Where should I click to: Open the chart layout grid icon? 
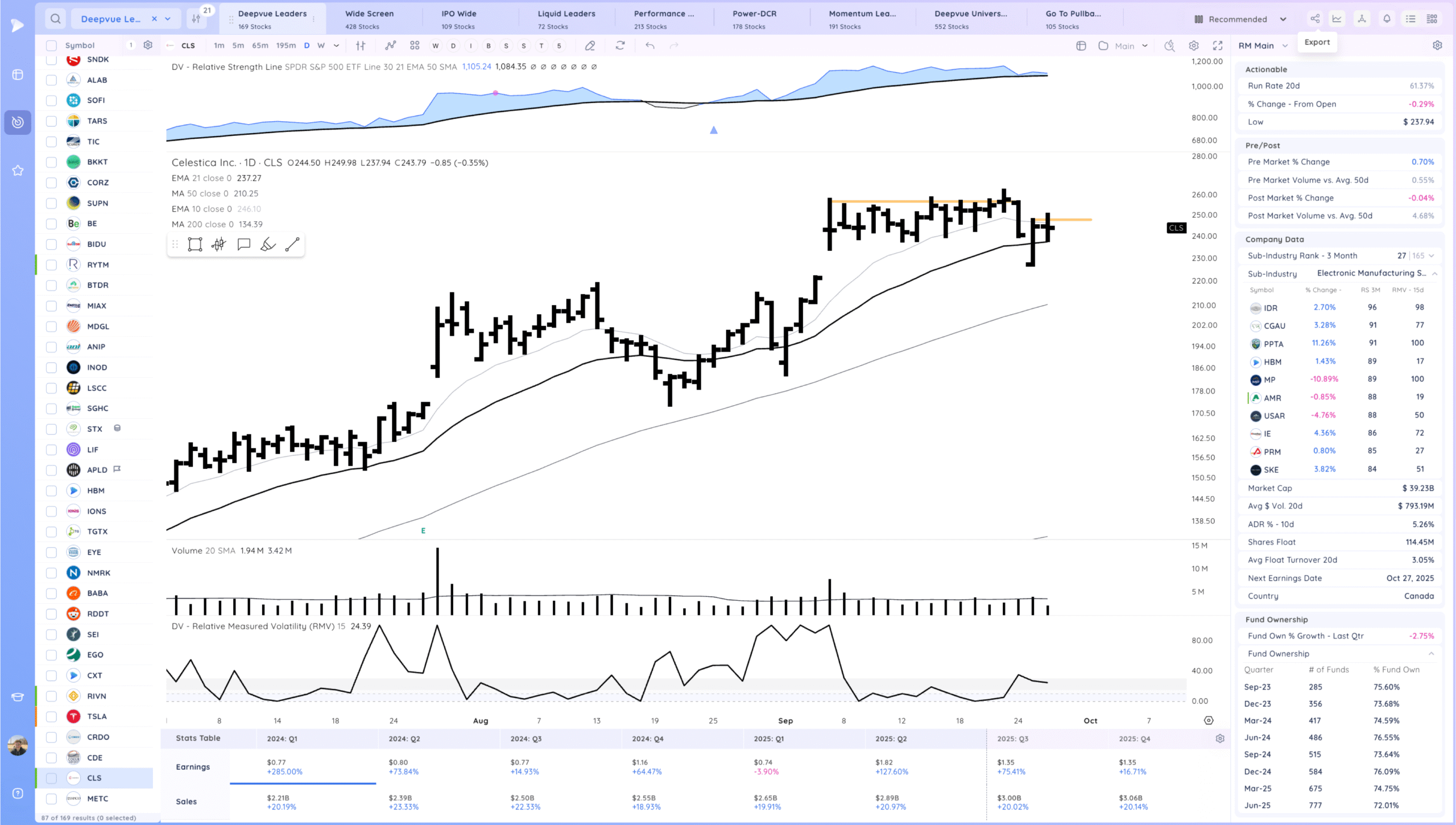(415, 46)
